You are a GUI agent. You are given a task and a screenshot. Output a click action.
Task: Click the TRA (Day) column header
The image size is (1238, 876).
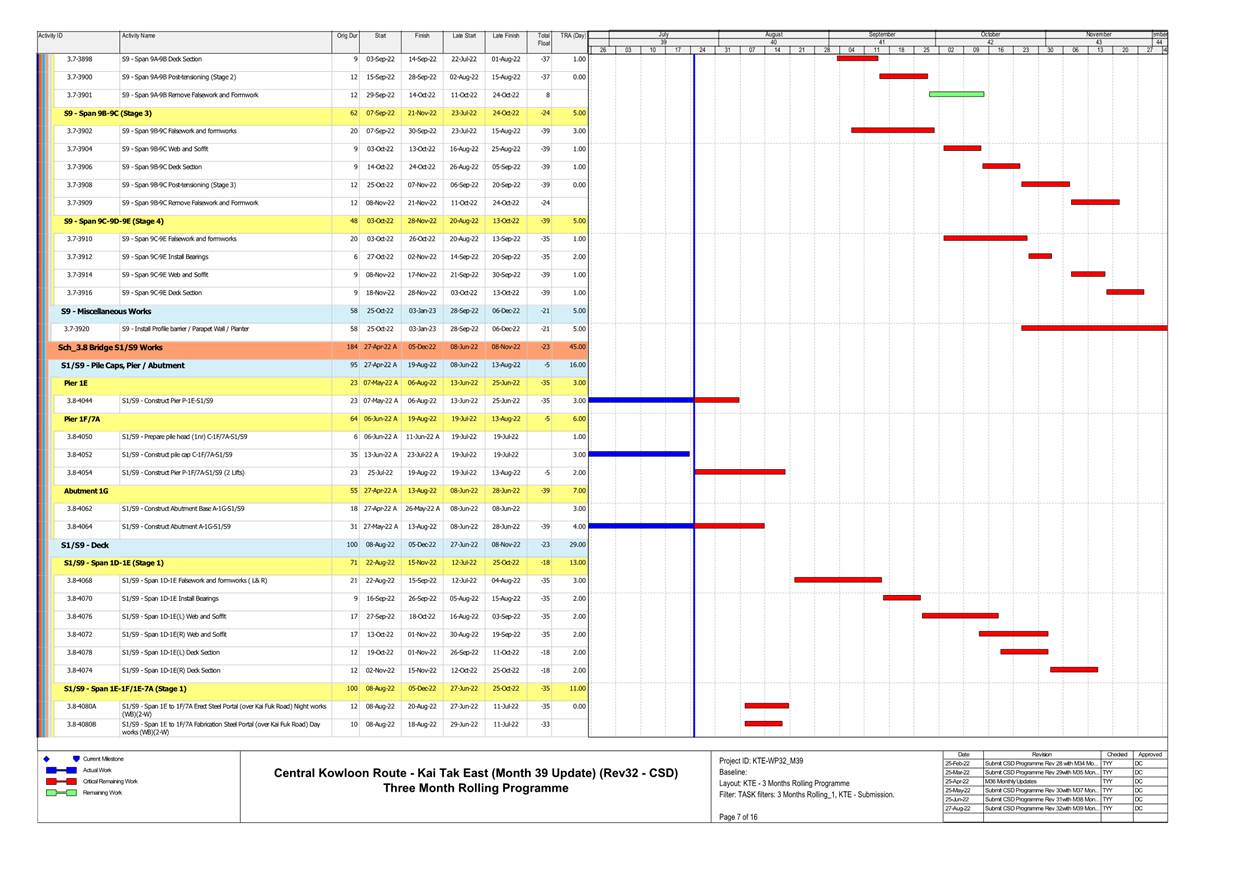point(573,37)
